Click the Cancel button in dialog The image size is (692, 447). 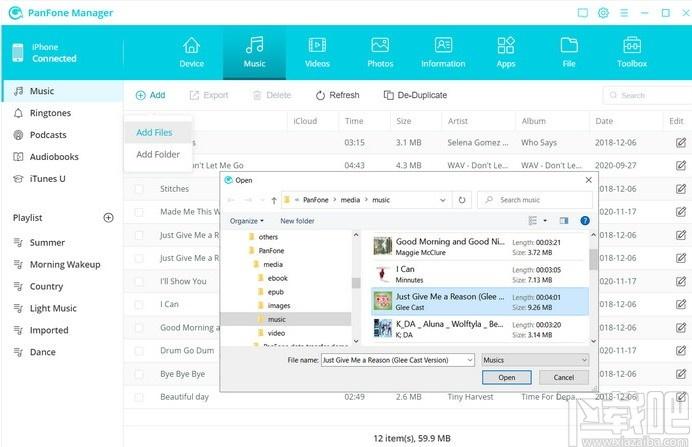[564, 377]
